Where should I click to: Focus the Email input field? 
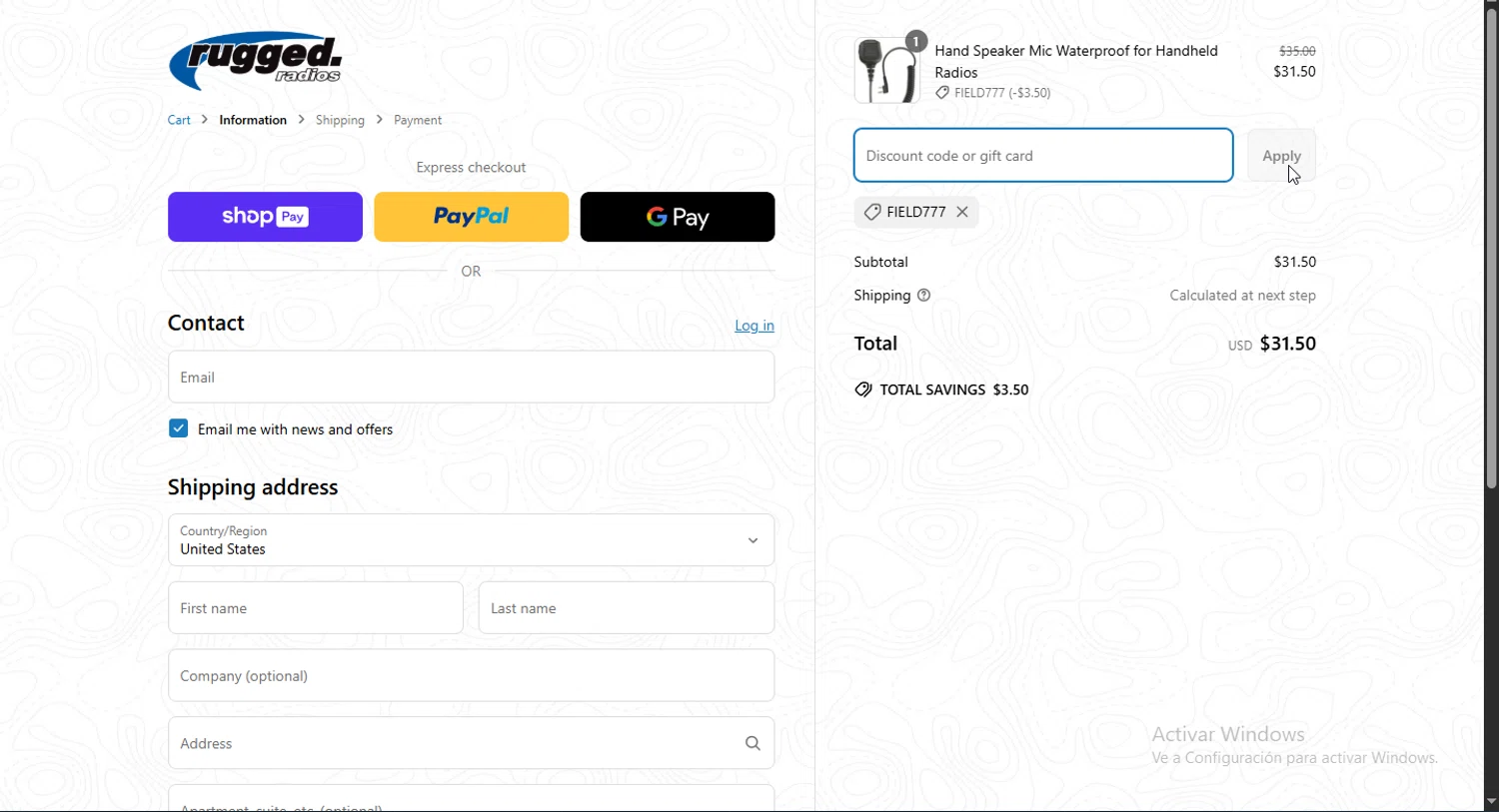(x=472, y=377)
